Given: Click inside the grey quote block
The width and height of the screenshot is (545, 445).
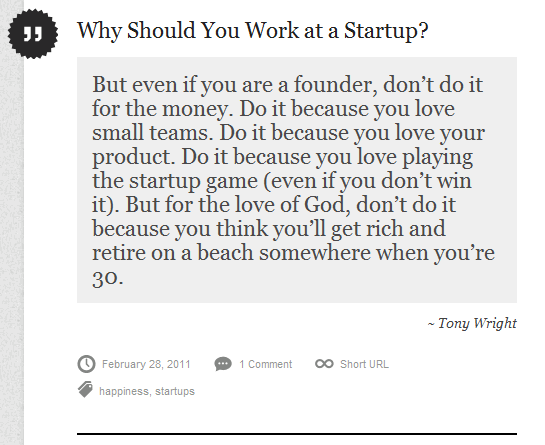Looking at the screenshot, I should (297, 180).
